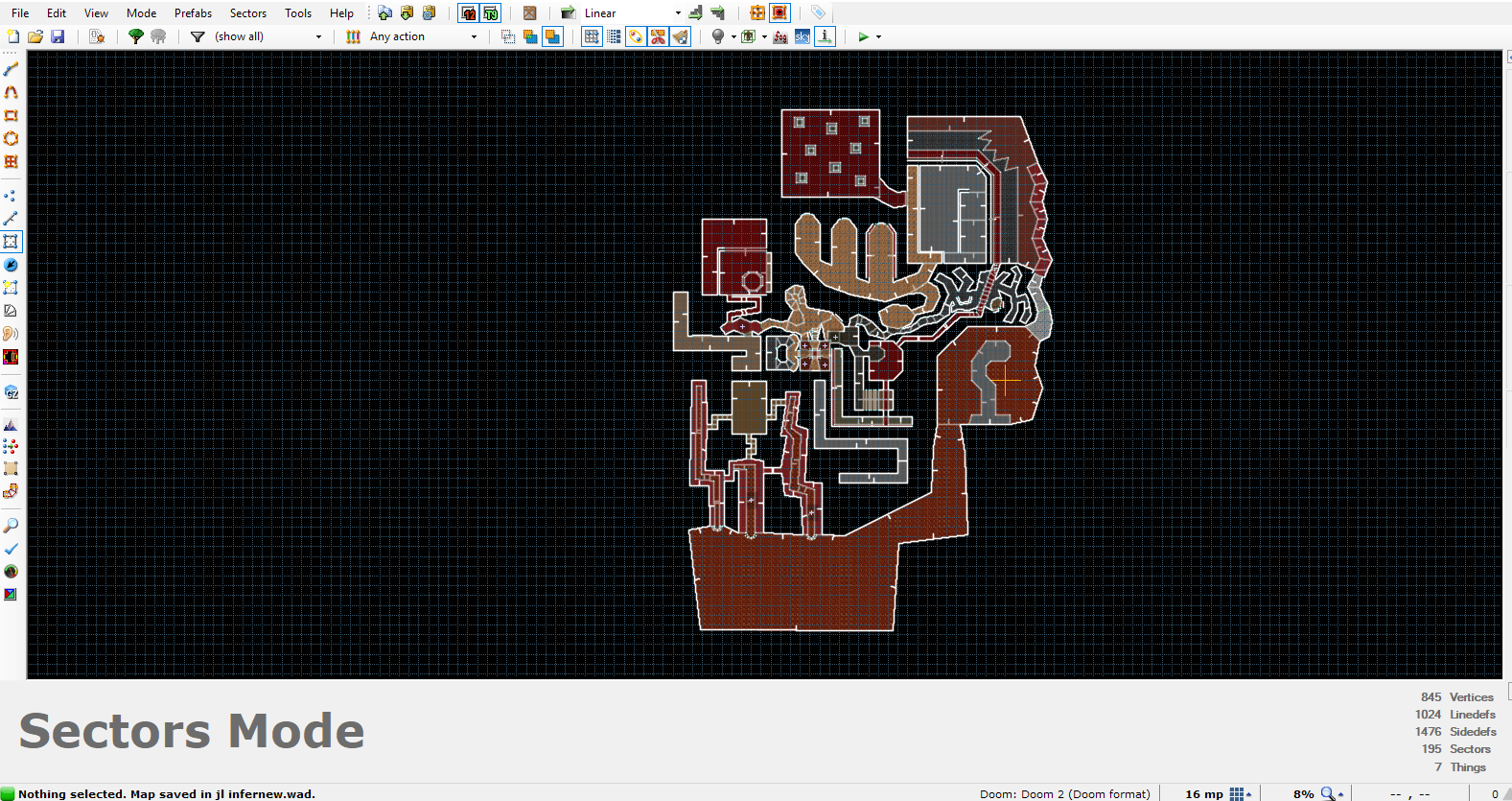Toggle the highlighted view mode button with the red square
Screen dimensions: 1512x801
click(779, 12)
